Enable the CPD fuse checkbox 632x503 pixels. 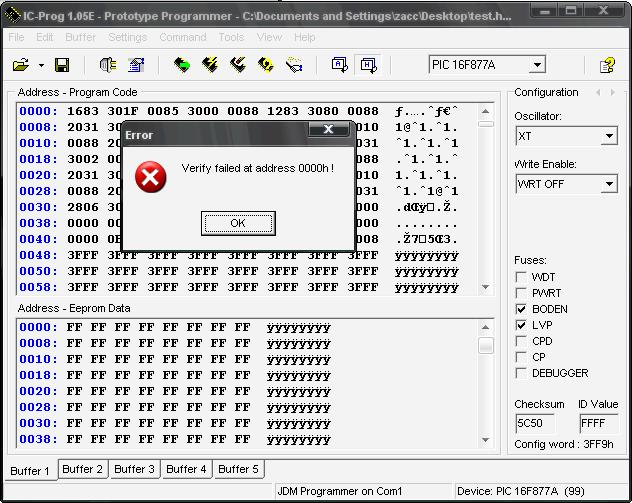click(x=521, y=341)
